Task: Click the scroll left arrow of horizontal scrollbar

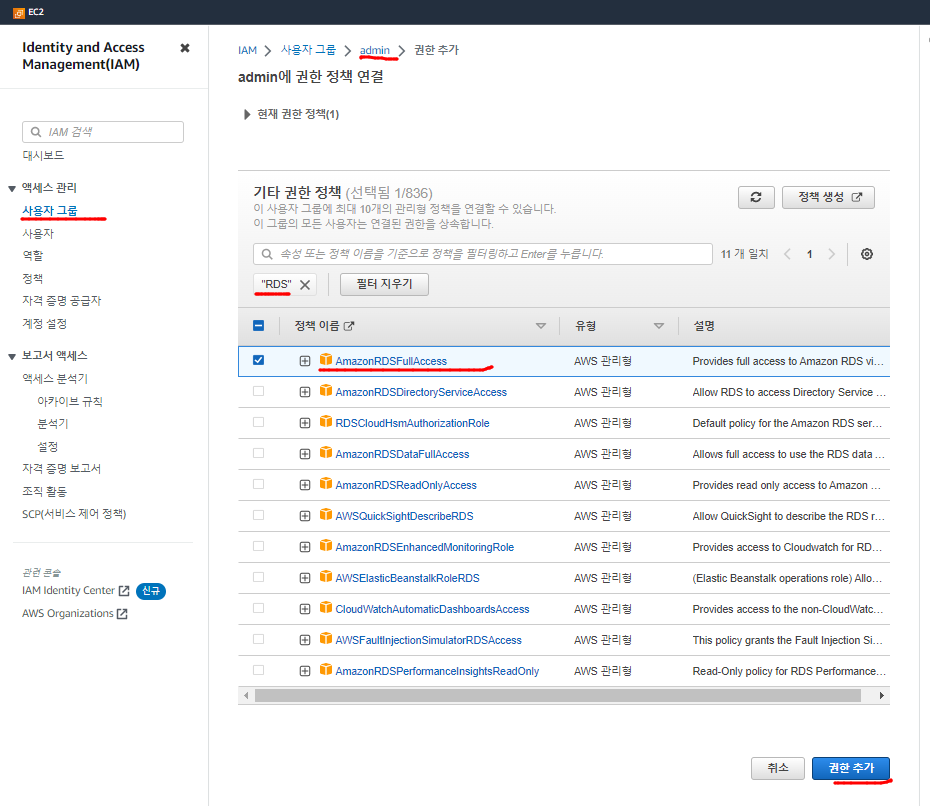Action: coord(246,695)
